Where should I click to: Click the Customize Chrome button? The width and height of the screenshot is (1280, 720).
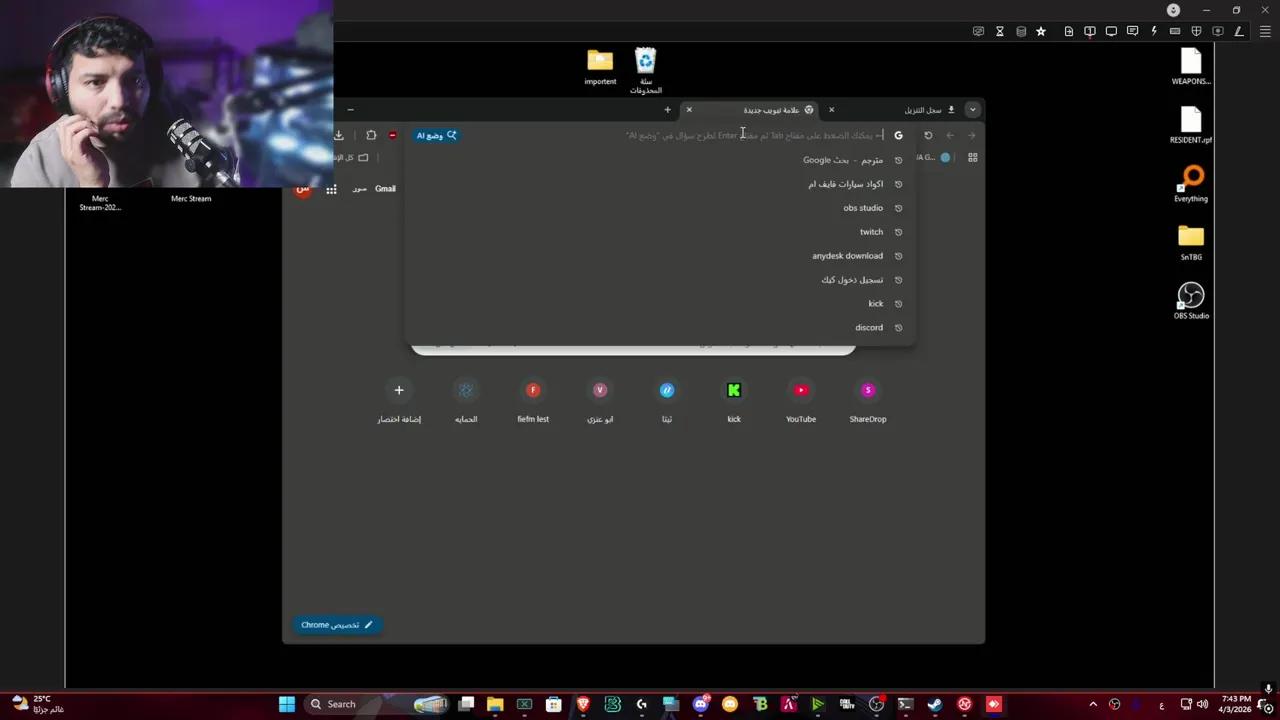point(336,625)
